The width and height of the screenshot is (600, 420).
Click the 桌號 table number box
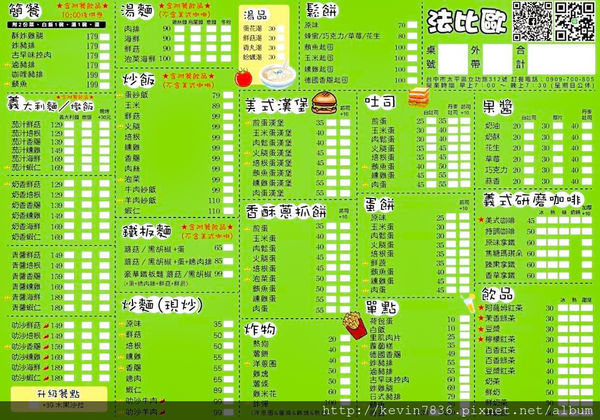[x=453, y=59]
